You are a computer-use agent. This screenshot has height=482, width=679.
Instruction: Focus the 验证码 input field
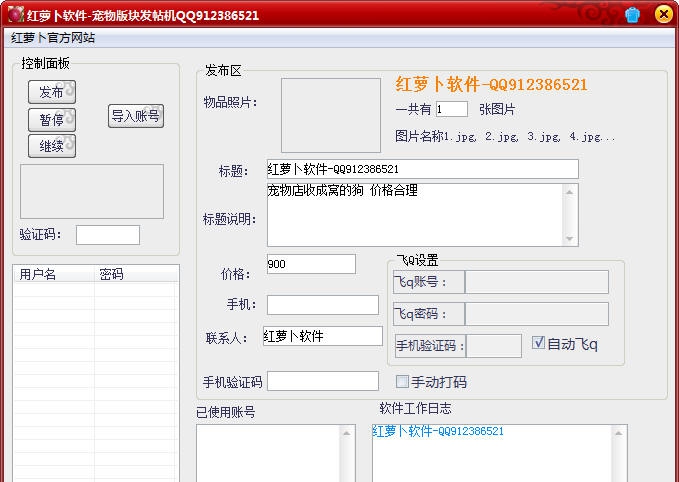pos(108,235)
